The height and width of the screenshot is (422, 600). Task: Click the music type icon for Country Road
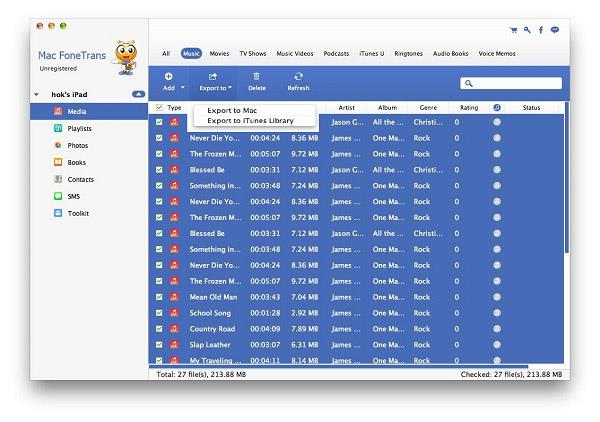pyautogui.click(x=174, y=329)
